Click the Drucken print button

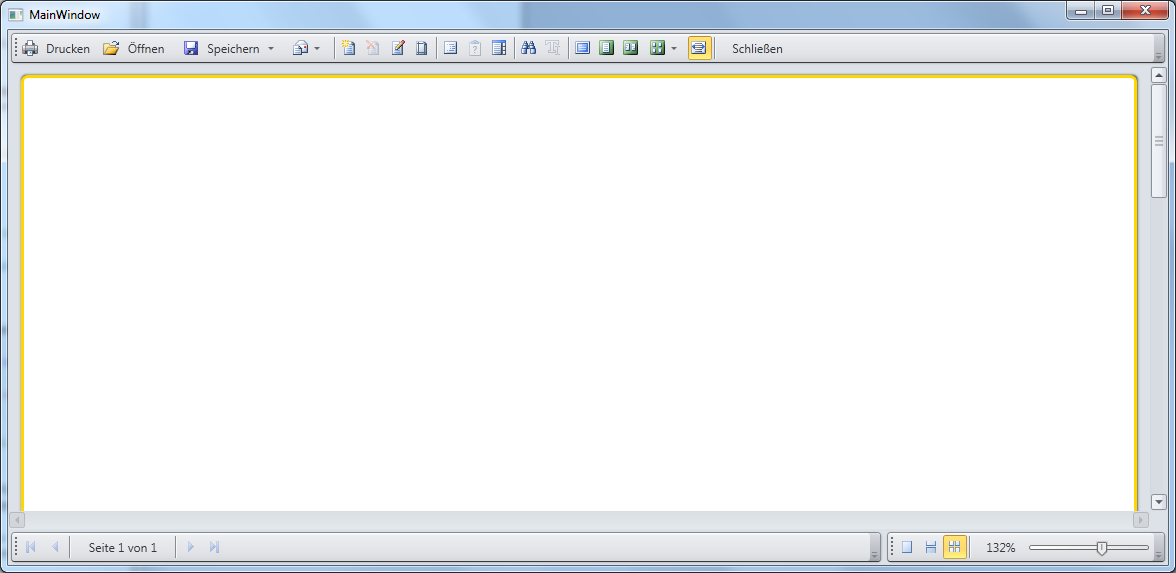pyautogui.click(x=56, y=49)
